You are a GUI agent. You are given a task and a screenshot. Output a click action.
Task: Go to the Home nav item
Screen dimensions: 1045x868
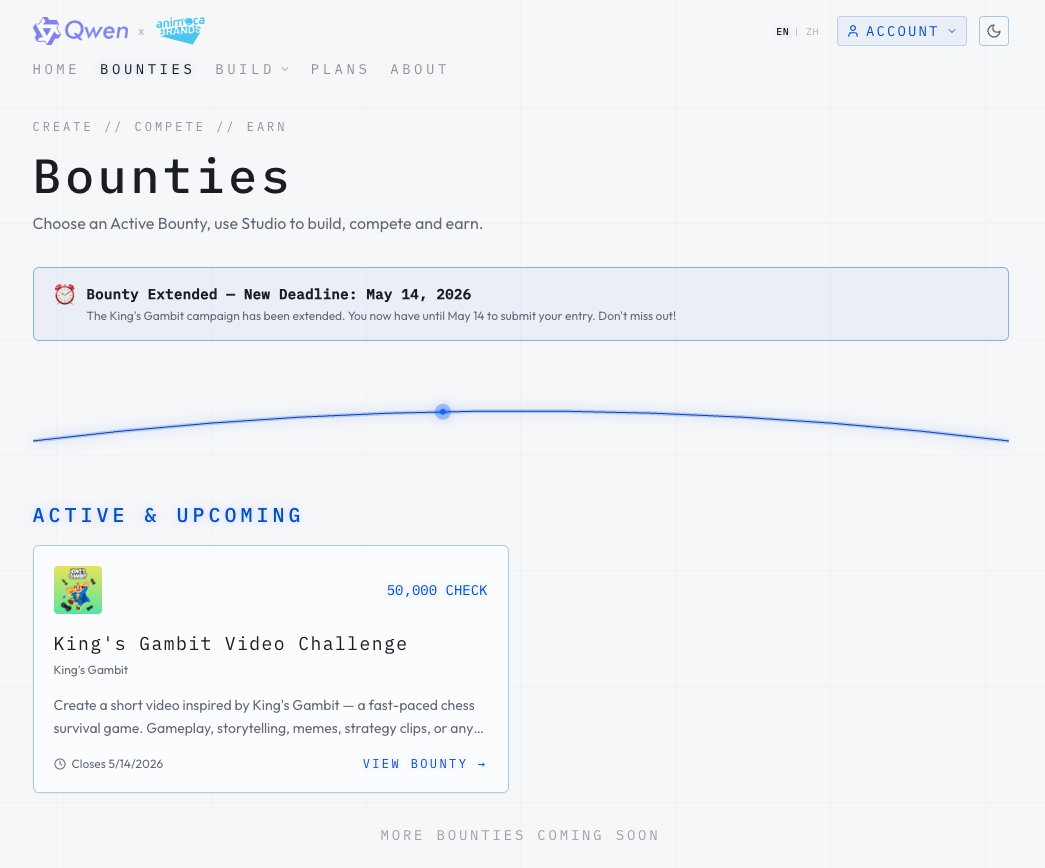coord(55,69)
